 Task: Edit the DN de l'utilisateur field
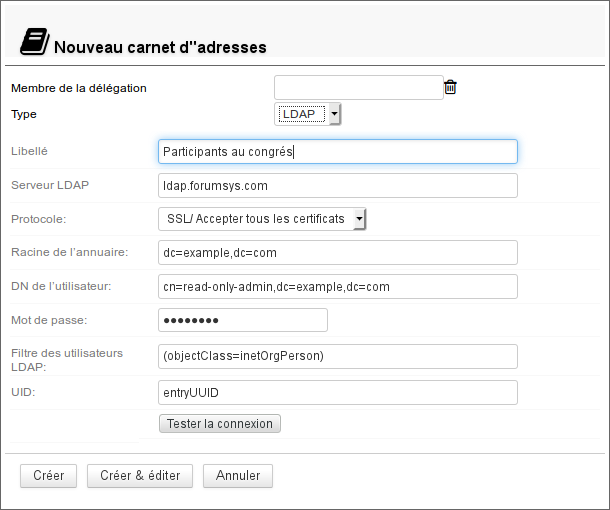coord(337,287)
